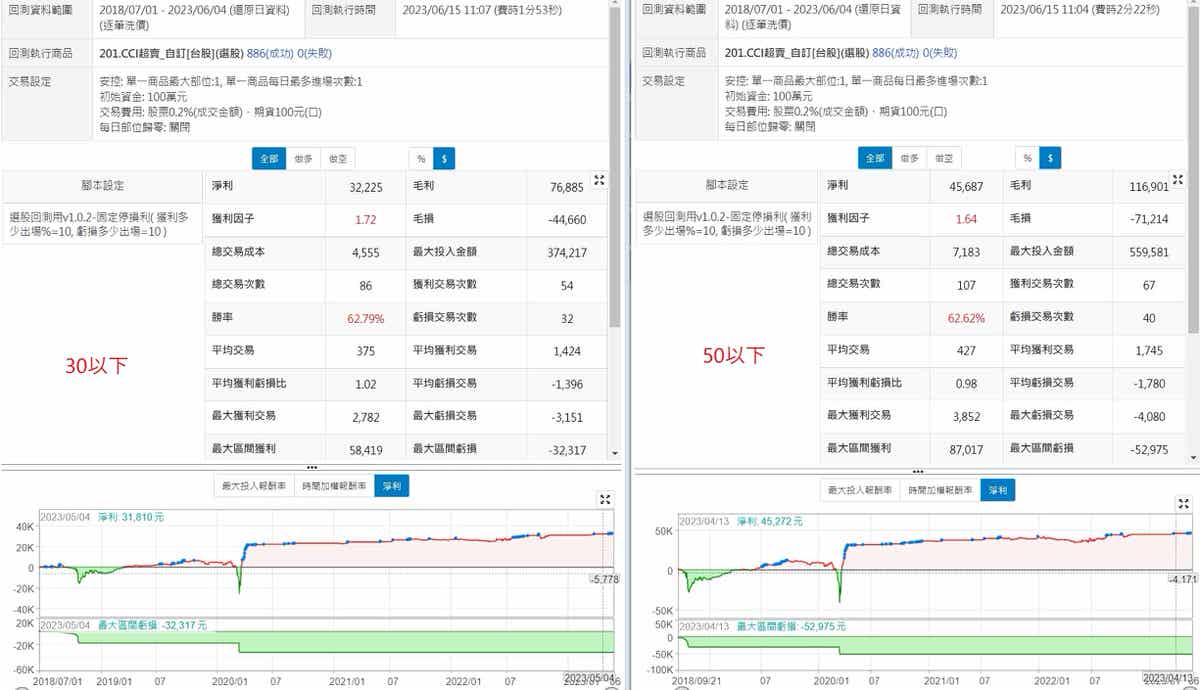Select the $ display in the right panel
This screenshot has height=690, width=1200.
(x=1050, y=158)
